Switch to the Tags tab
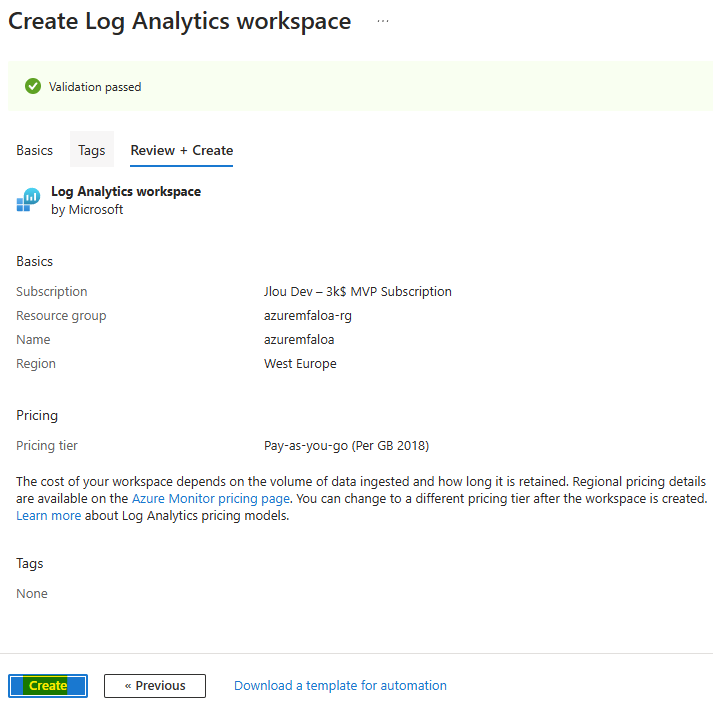Screen dimensions: 713x701 coord(91,150)
